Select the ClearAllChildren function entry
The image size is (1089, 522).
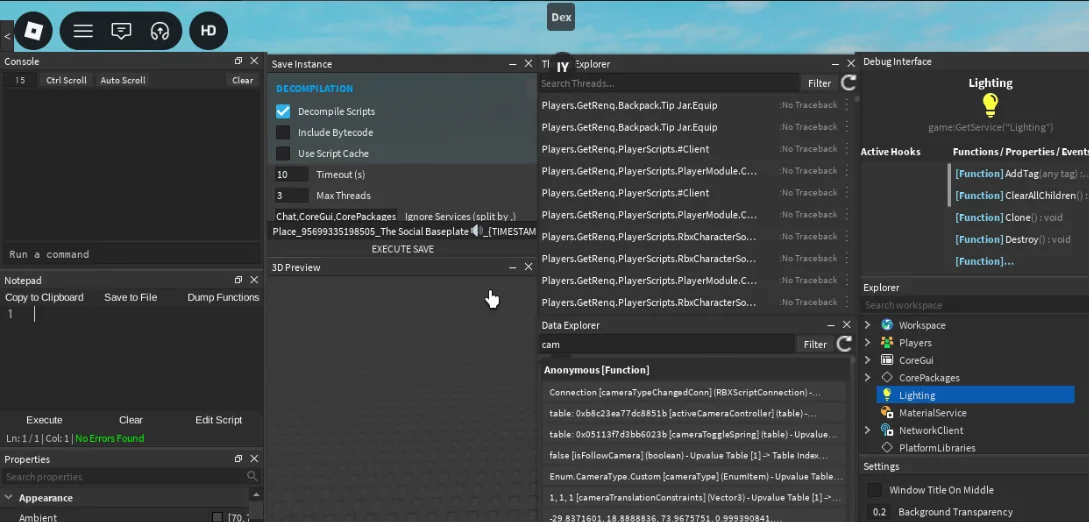pyautogui.click(x=1021, y=196)
